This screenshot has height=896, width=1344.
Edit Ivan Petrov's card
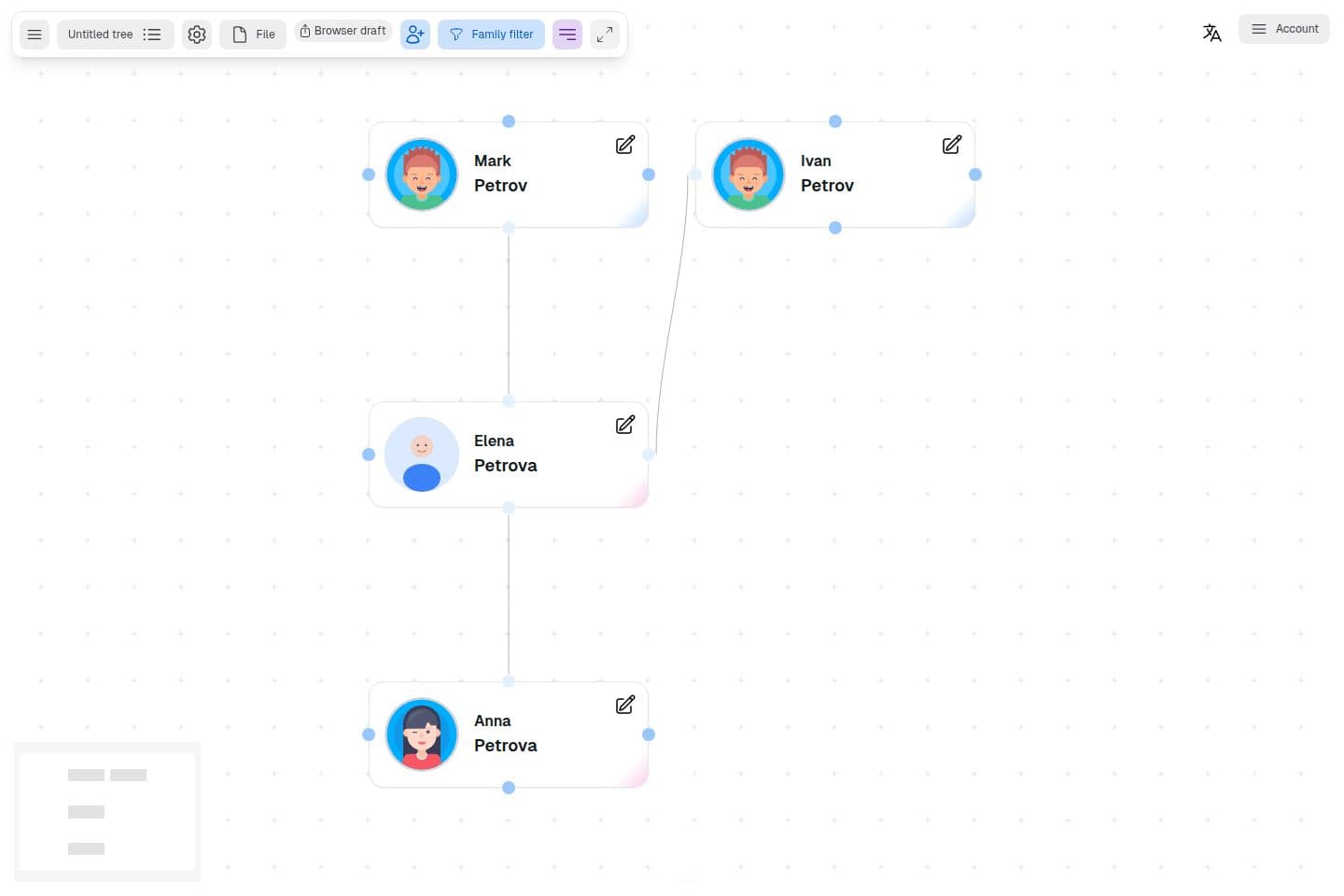click(952, 145)
